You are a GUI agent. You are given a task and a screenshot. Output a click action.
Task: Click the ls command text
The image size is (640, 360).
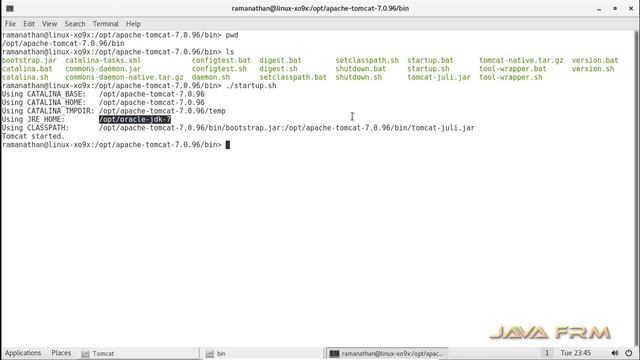[230, 52]
